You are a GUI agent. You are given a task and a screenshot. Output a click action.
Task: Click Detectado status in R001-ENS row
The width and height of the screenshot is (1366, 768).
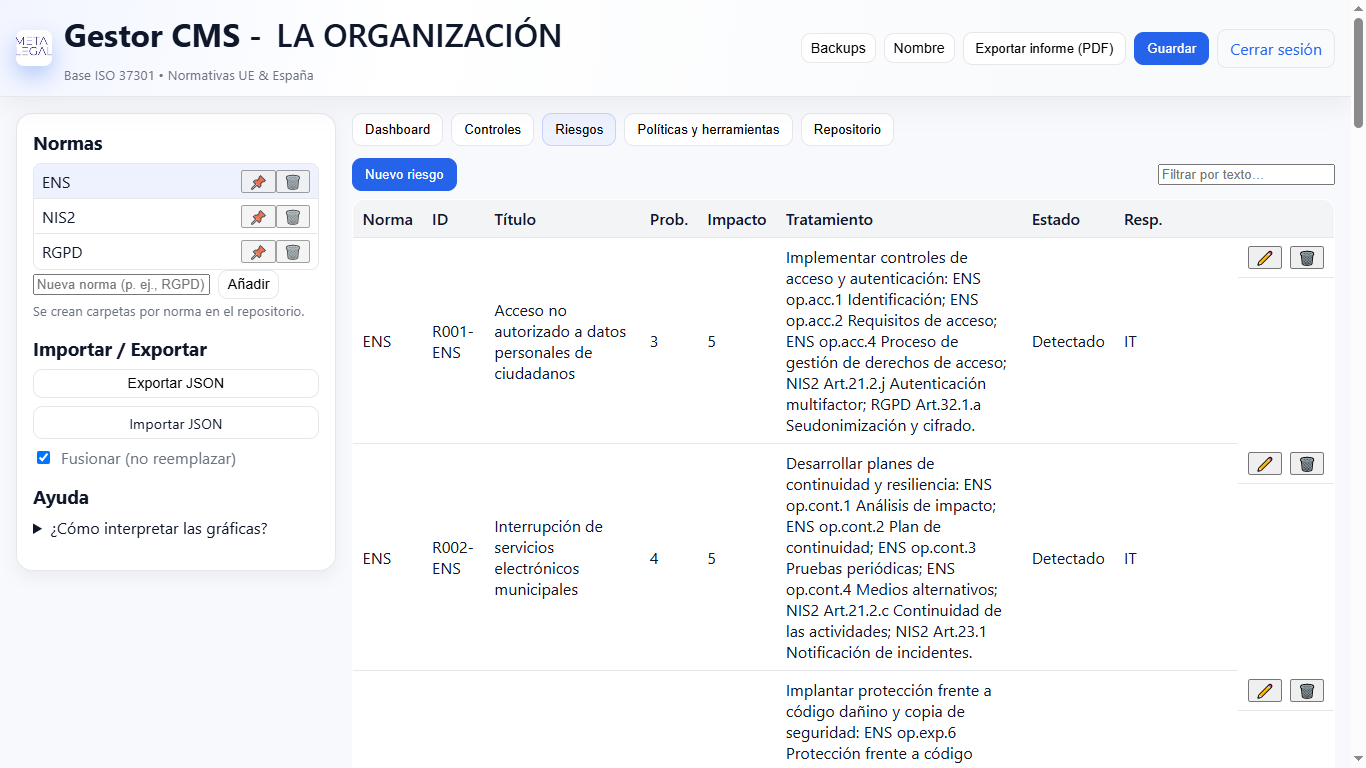tap(1068, 341)
